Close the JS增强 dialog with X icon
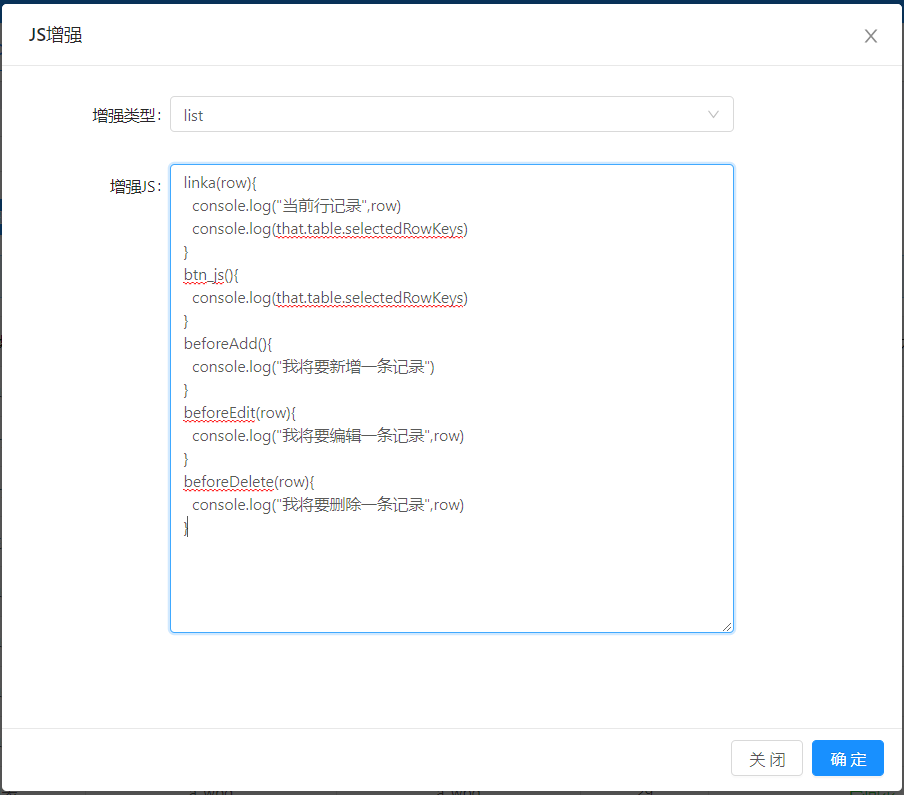The image size is (904, 795). 871,36
